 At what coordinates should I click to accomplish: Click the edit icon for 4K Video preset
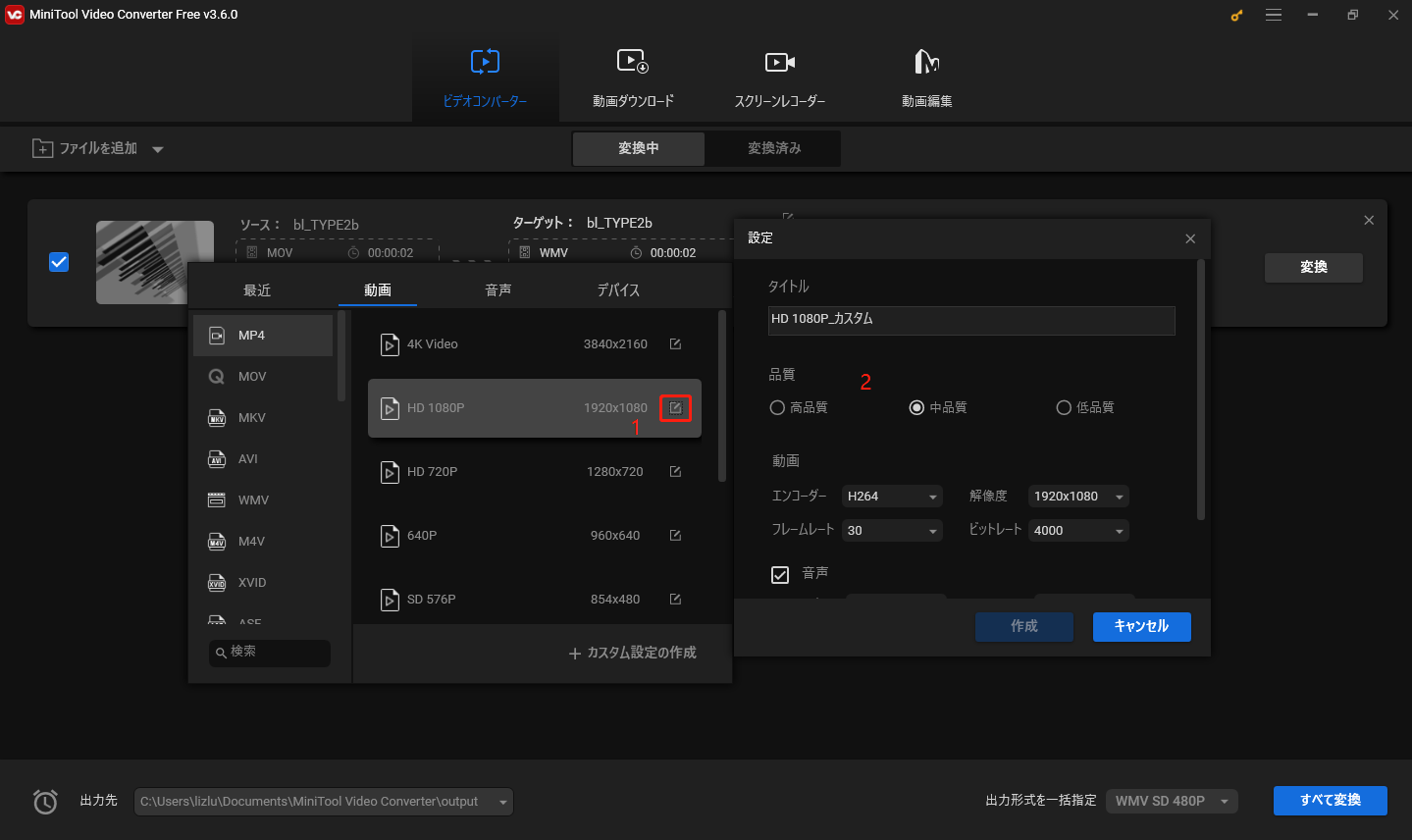[x=675, y=344]
